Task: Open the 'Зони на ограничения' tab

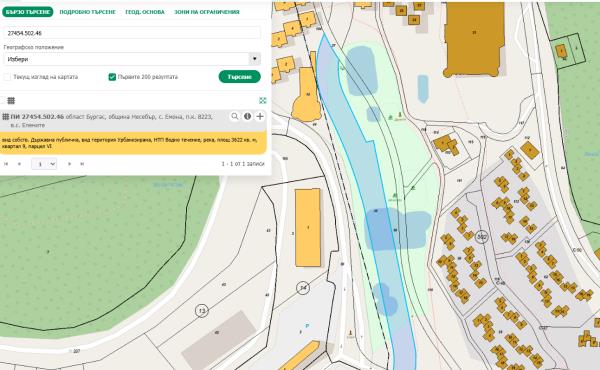Action: point(207,12)
